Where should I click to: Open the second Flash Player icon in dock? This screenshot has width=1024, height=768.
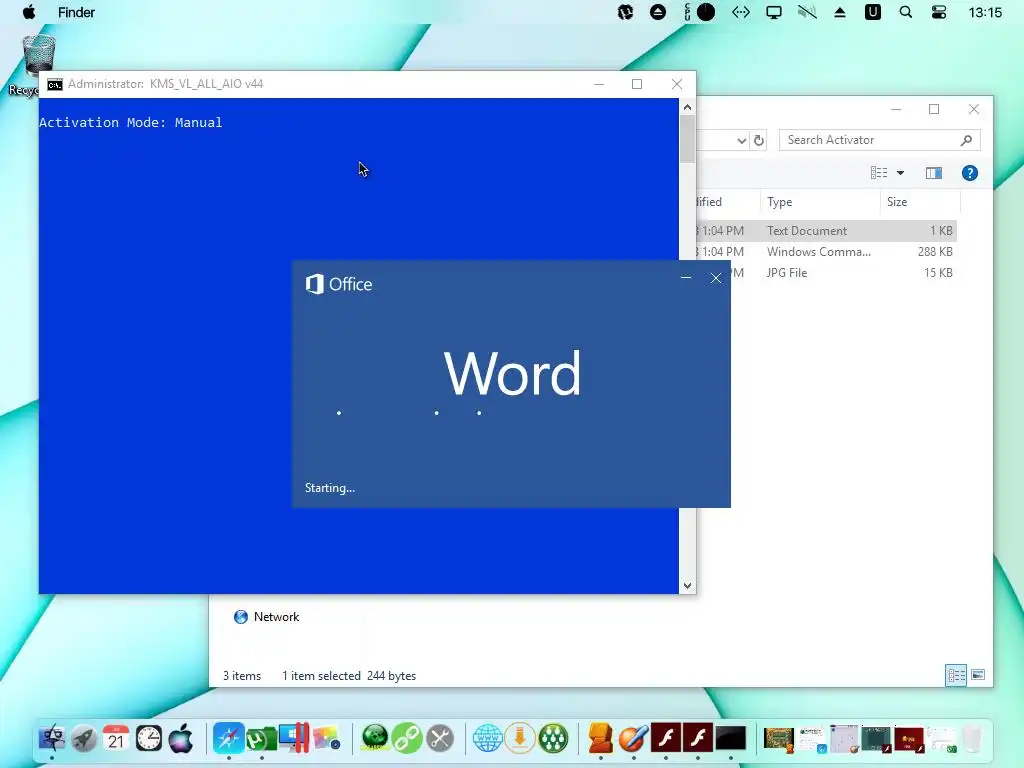(697, 739)
